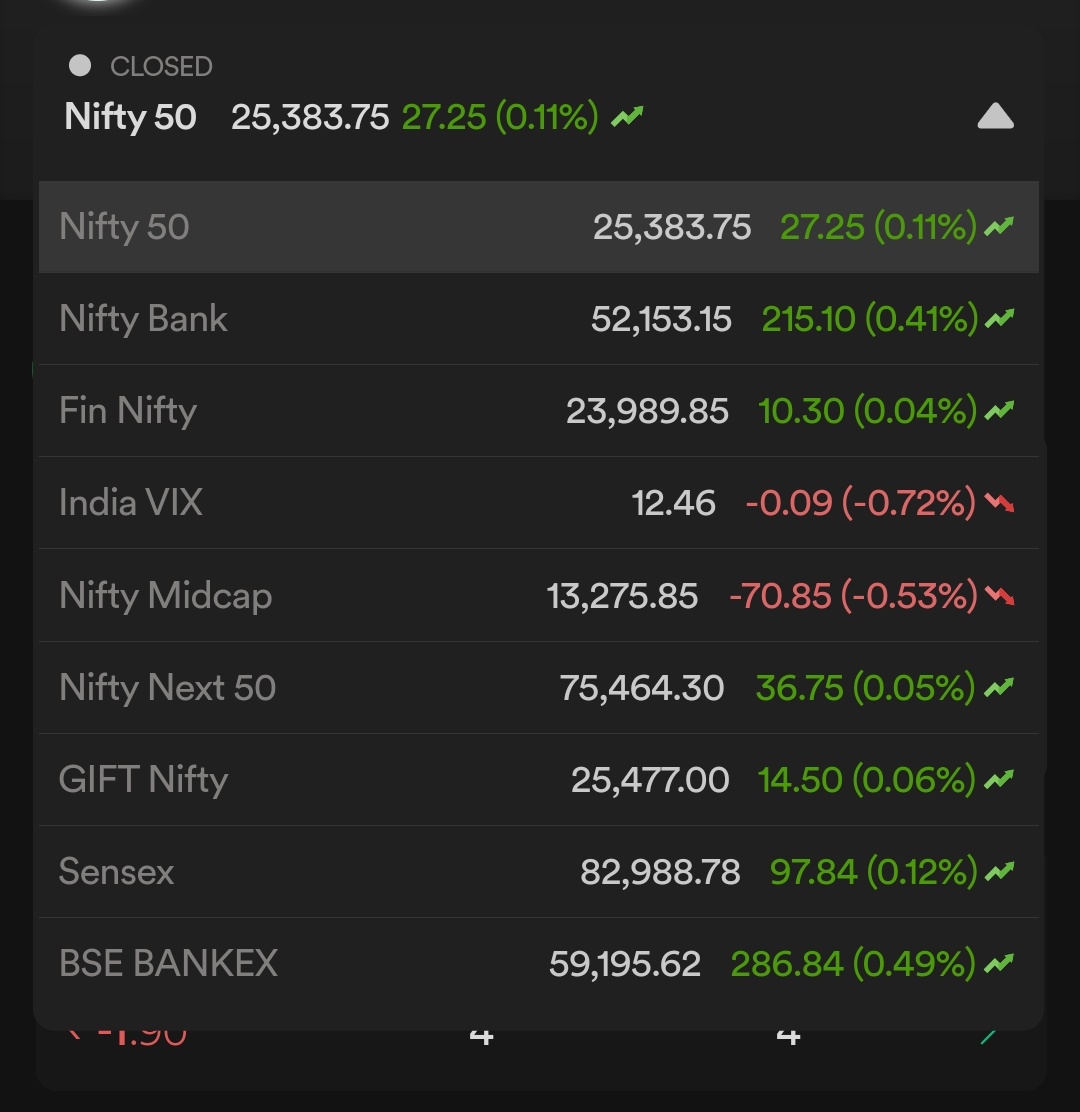
Task: Select the India VIX list item
Action: click(x=539, y=503)
